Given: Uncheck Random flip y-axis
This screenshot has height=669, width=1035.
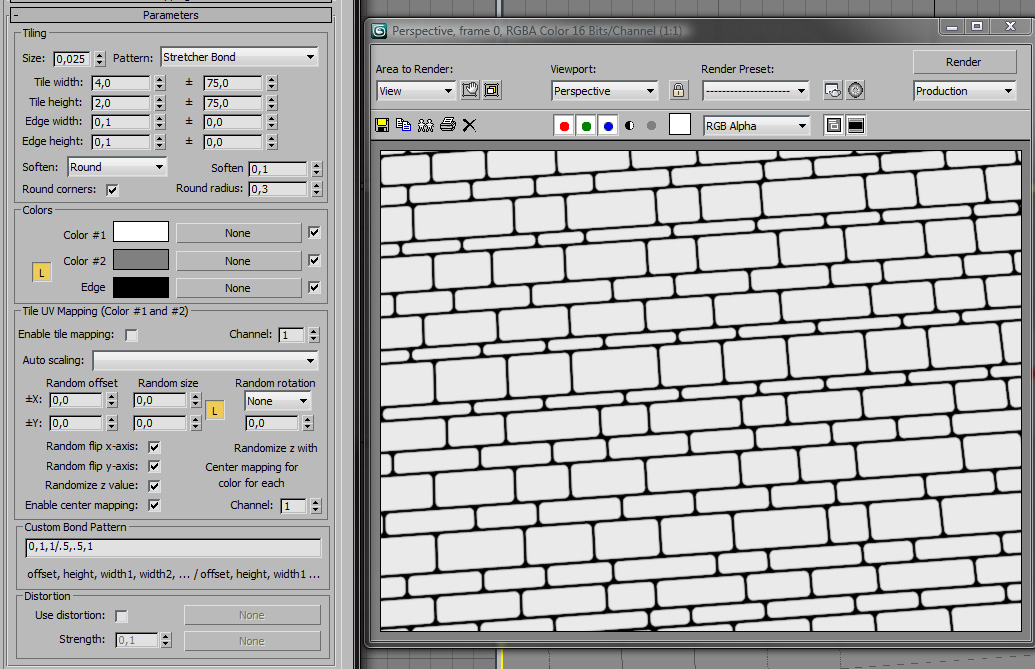Looking at the screenshot, I should point(154,466).
